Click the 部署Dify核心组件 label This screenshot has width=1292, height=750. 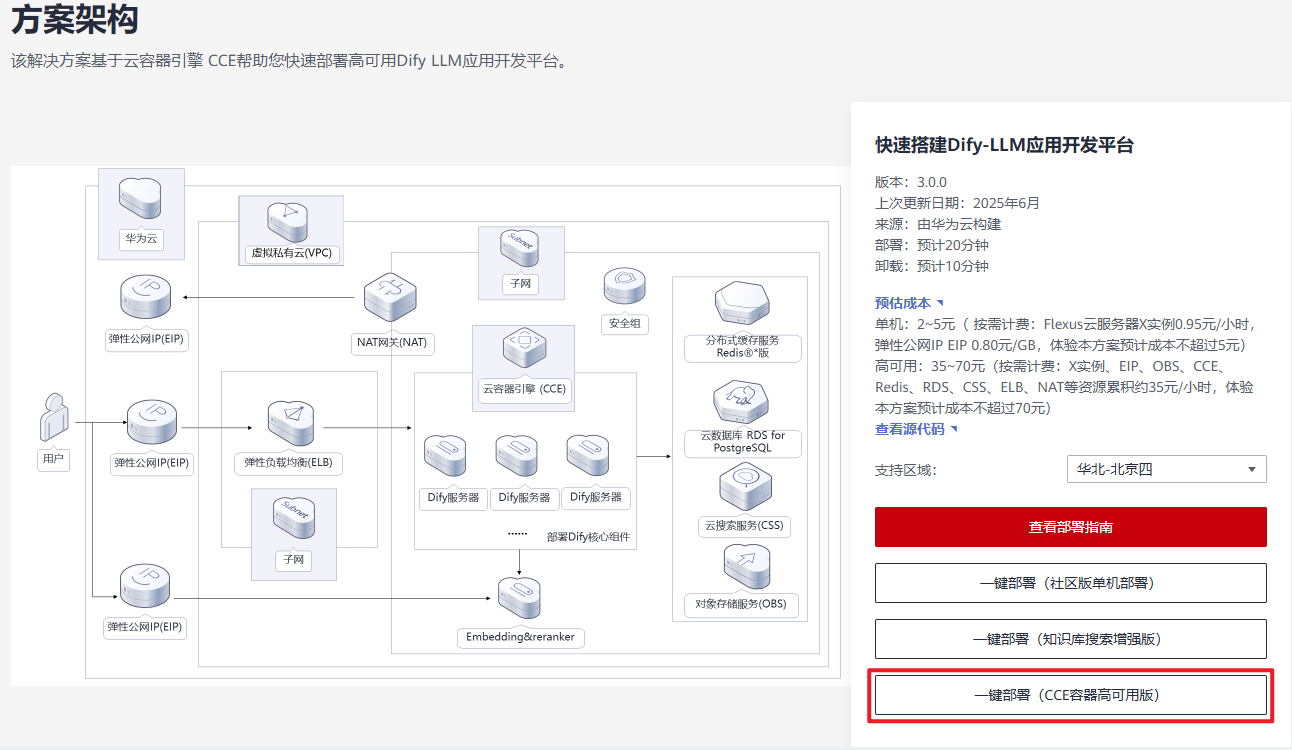pos(589,537)
